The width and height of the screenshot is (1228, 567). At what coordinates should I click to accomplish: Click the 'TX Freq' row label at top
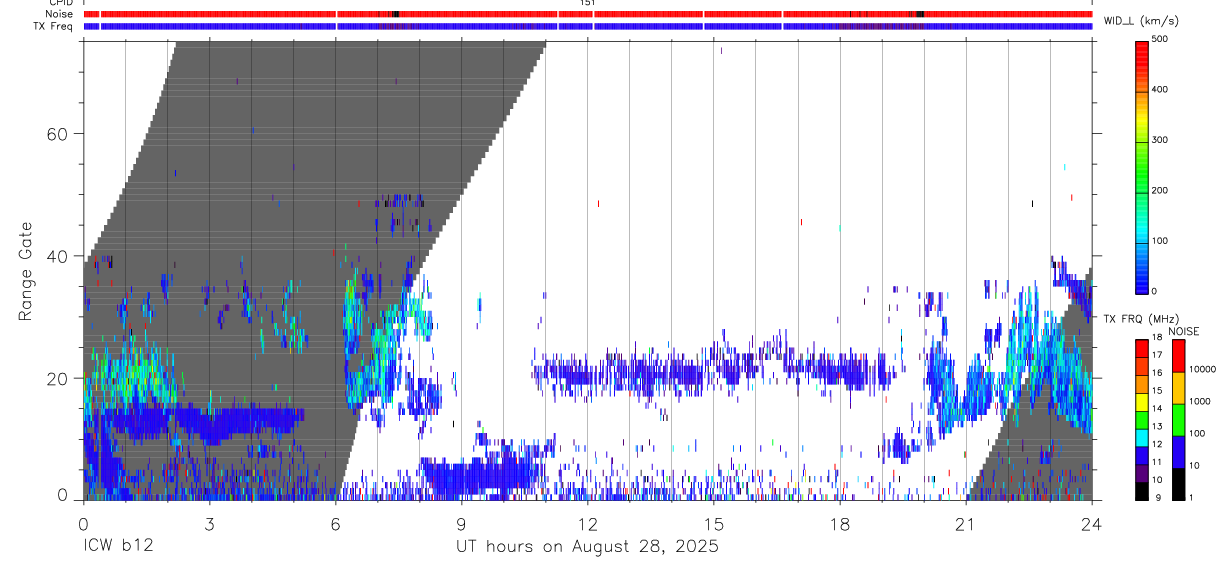[54, 26]
